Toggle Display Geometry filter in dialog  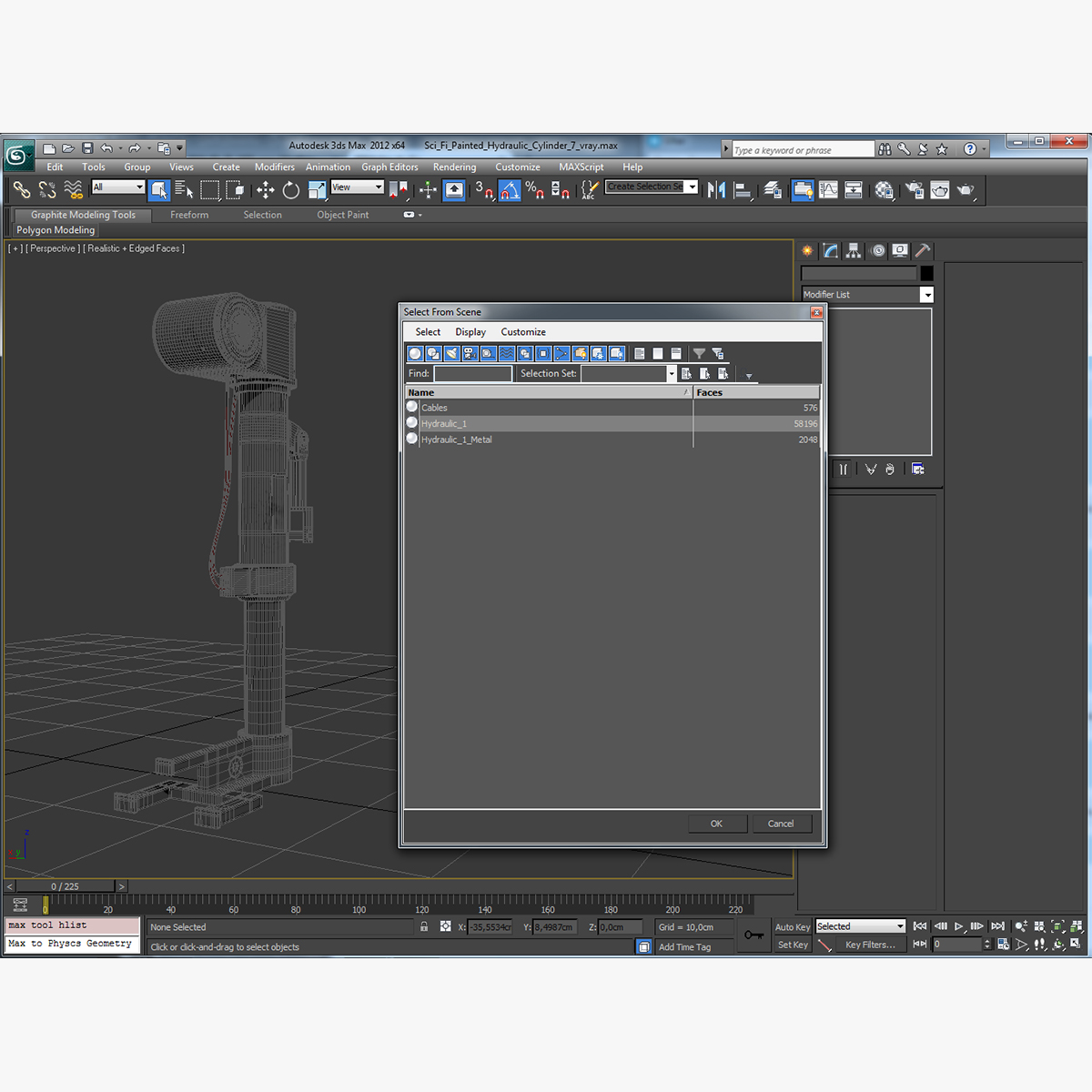415,353
